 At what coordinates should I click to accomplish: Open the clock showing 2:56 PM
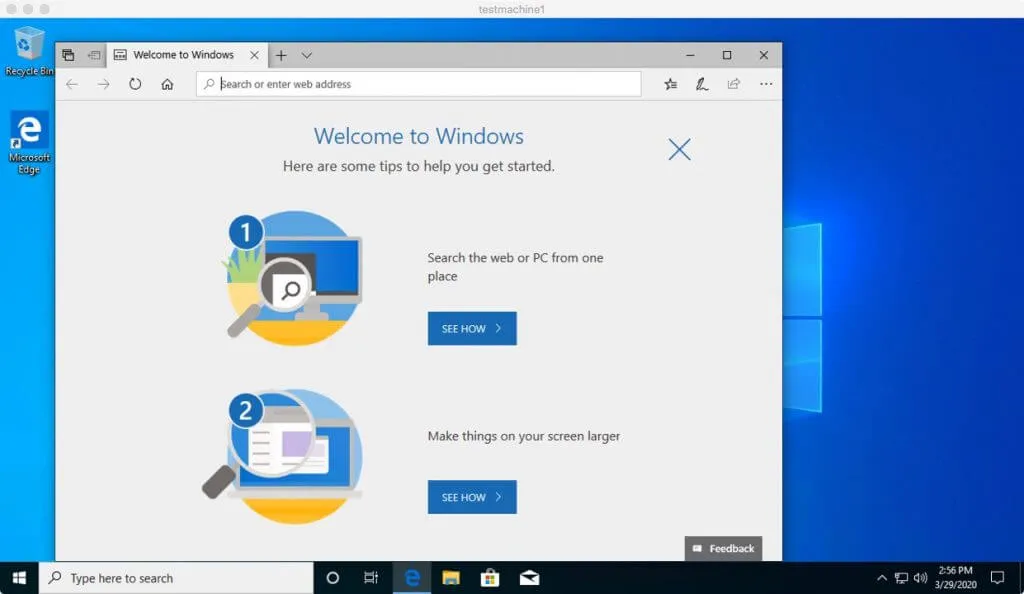click(x=955, y=578)
